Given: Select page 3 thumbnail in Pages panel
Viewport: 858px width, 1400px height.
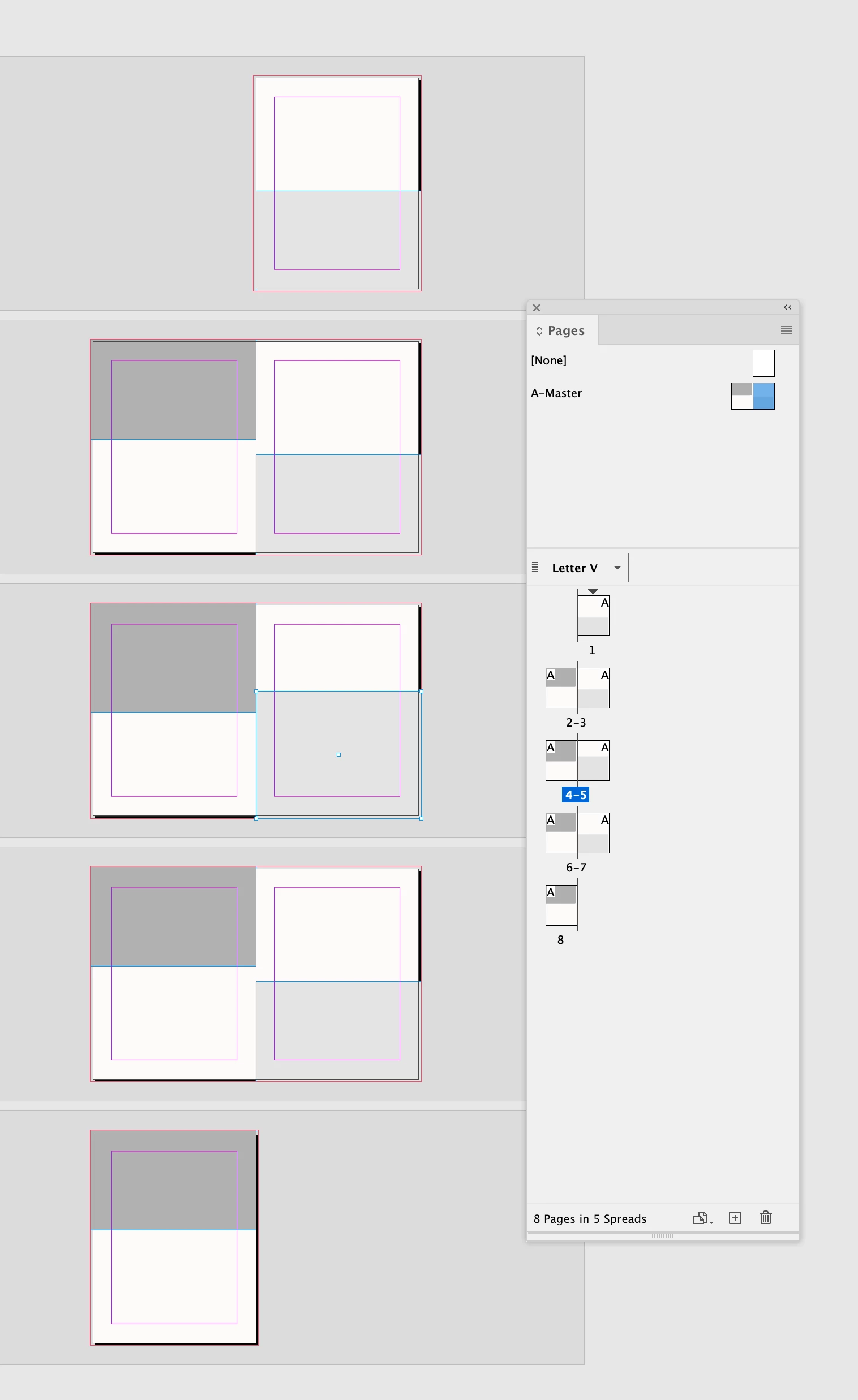Looking at the screenshot, I should click(x=593, y=688).
